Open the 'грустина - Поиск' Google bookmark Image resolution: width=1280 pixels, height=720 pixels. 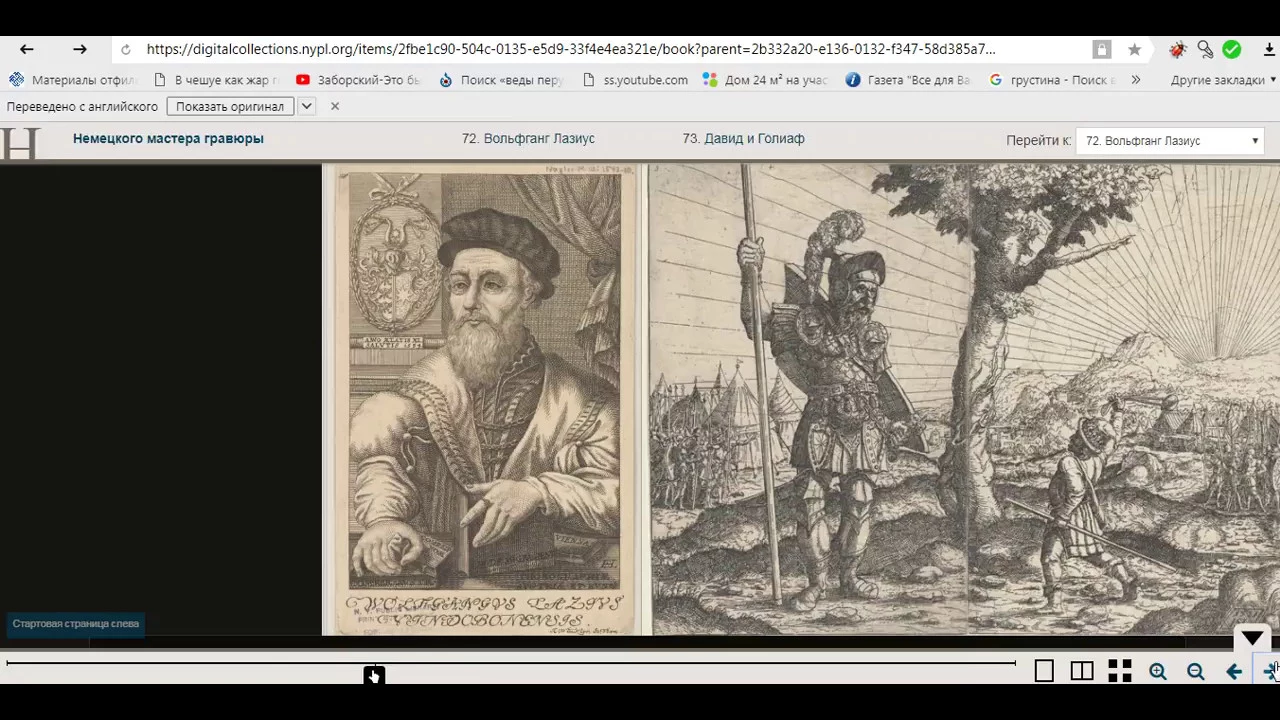(1052, 80)
